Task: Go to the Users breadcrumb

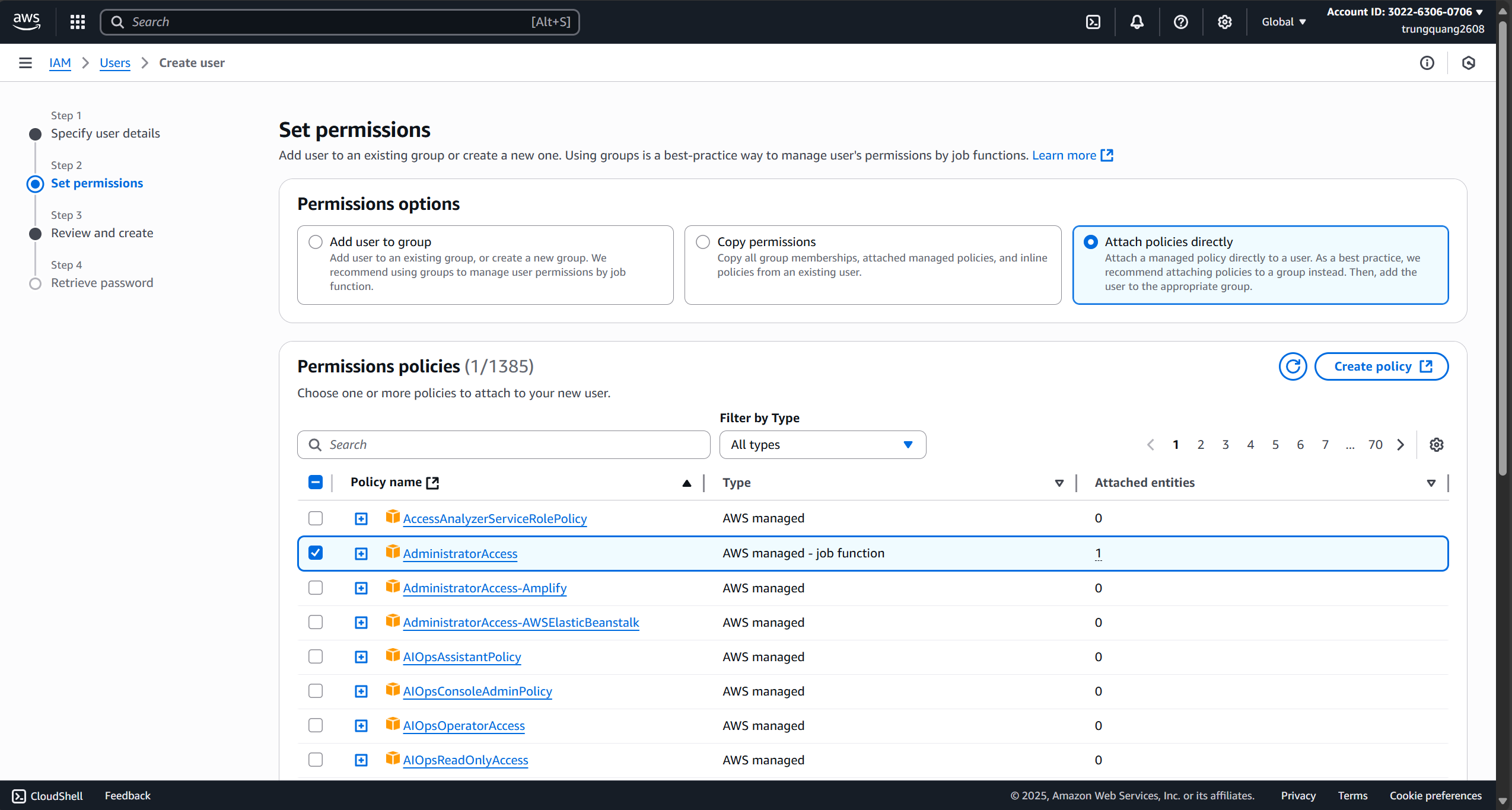Action: pyautogui.click(x=115, y=63)
